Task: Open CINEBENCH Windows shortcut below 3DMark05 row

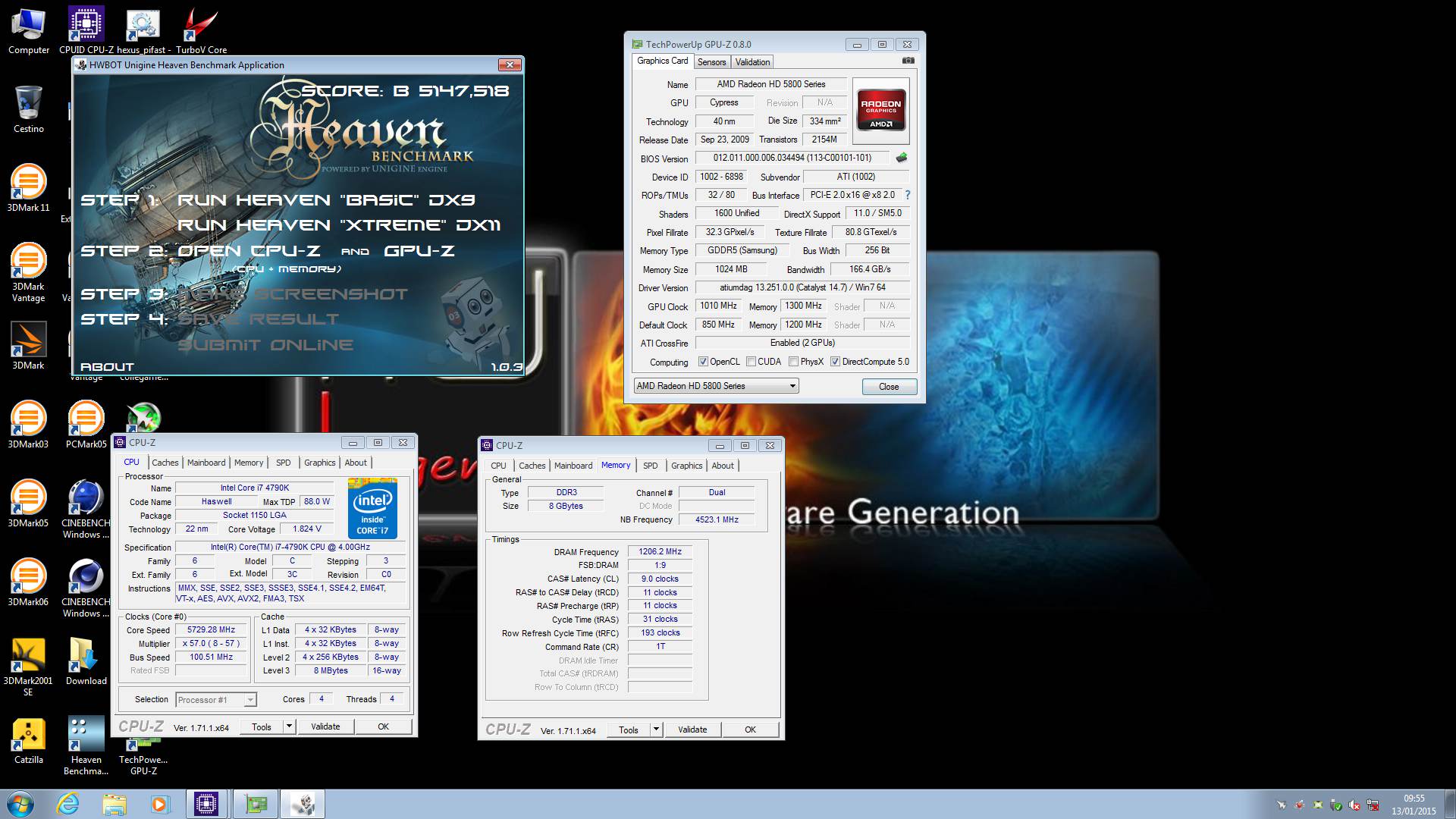Action: pos(86,588)
